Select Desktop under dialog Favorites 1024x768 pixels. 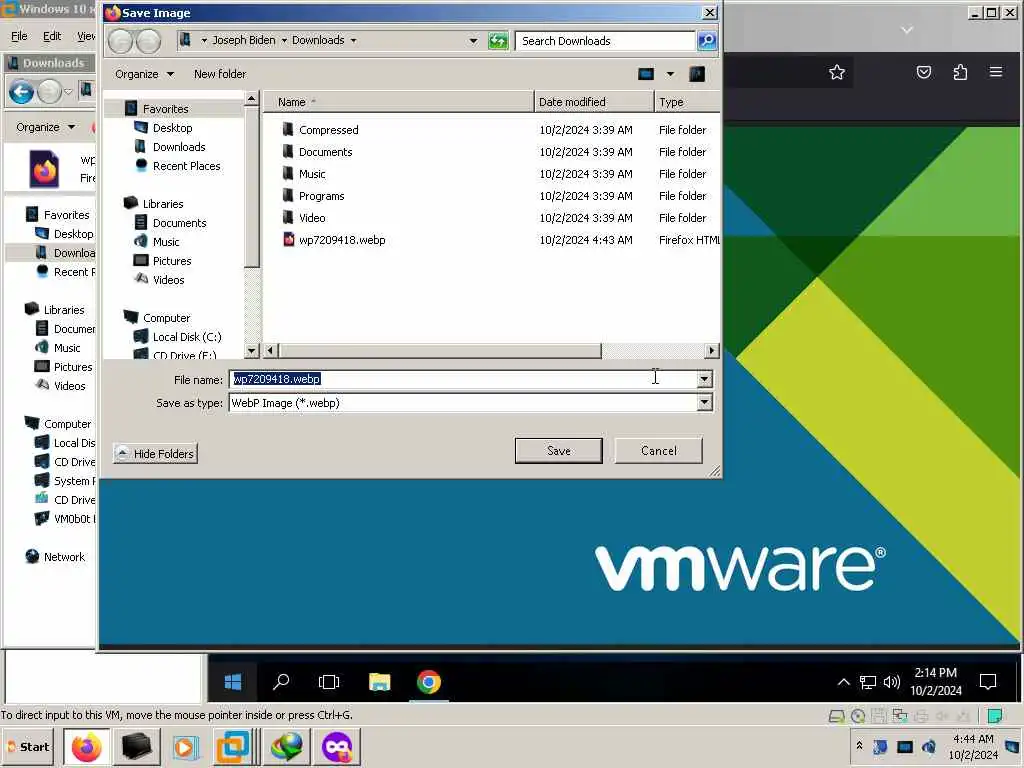point(172,128)
